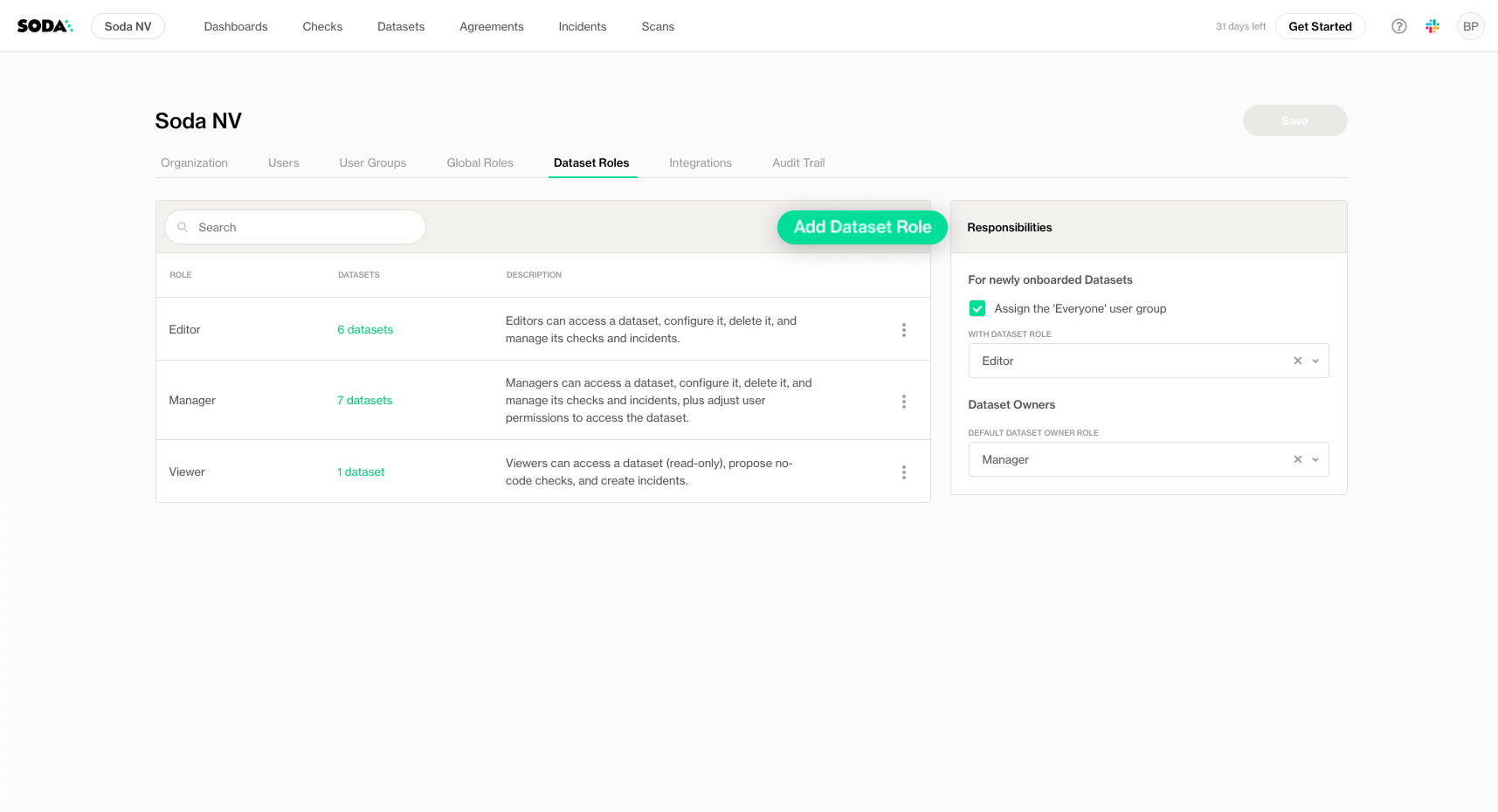Click the Soda logo in header

click(x=45, y=26)
